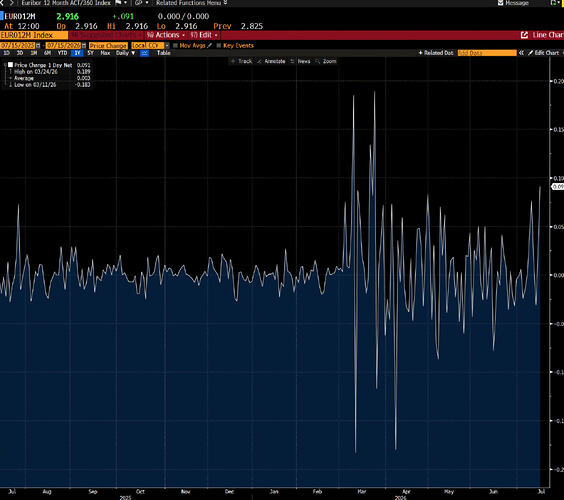
Task: Open the Actions dropdown menu
Action: click(165, 35)
